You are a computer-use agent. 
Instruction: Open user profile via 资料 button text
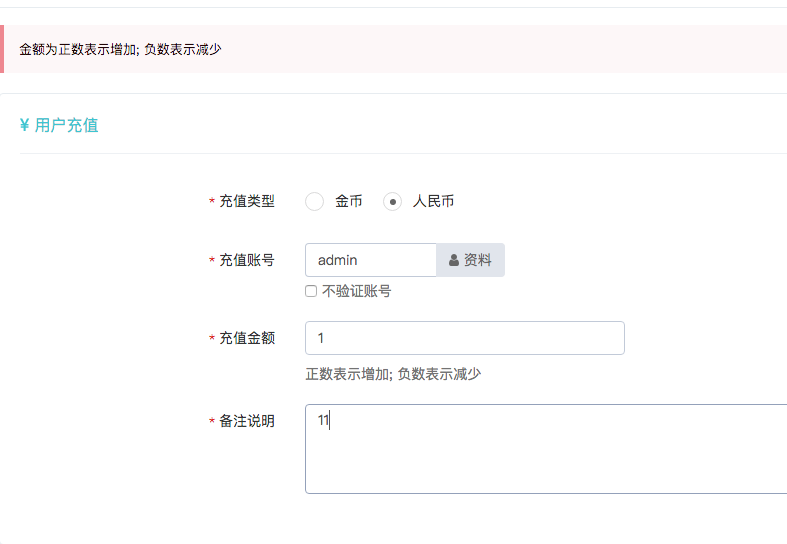click(x=477, y=260)
